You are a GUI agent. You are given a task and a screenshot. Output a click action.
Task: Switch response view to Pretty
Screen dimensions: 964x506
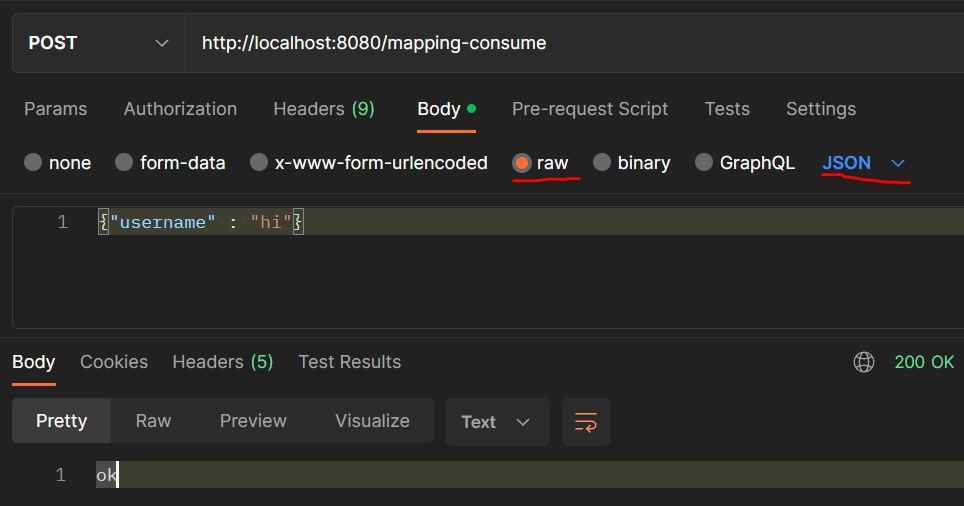point(61,421)
